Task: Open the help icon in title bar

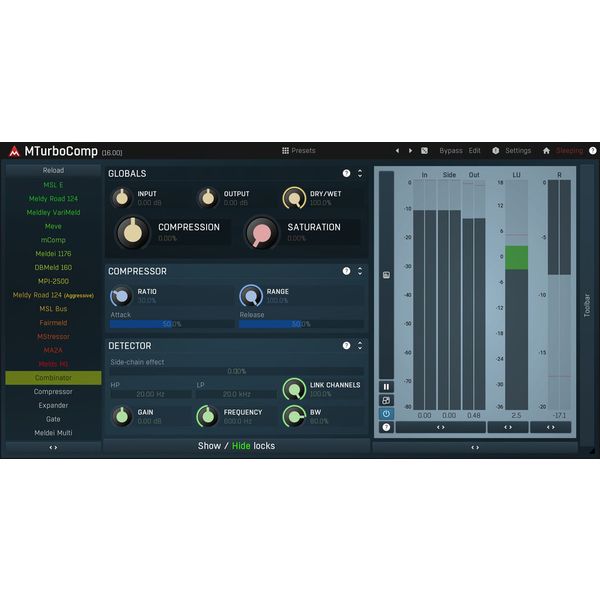Action: tap(592, 151)
